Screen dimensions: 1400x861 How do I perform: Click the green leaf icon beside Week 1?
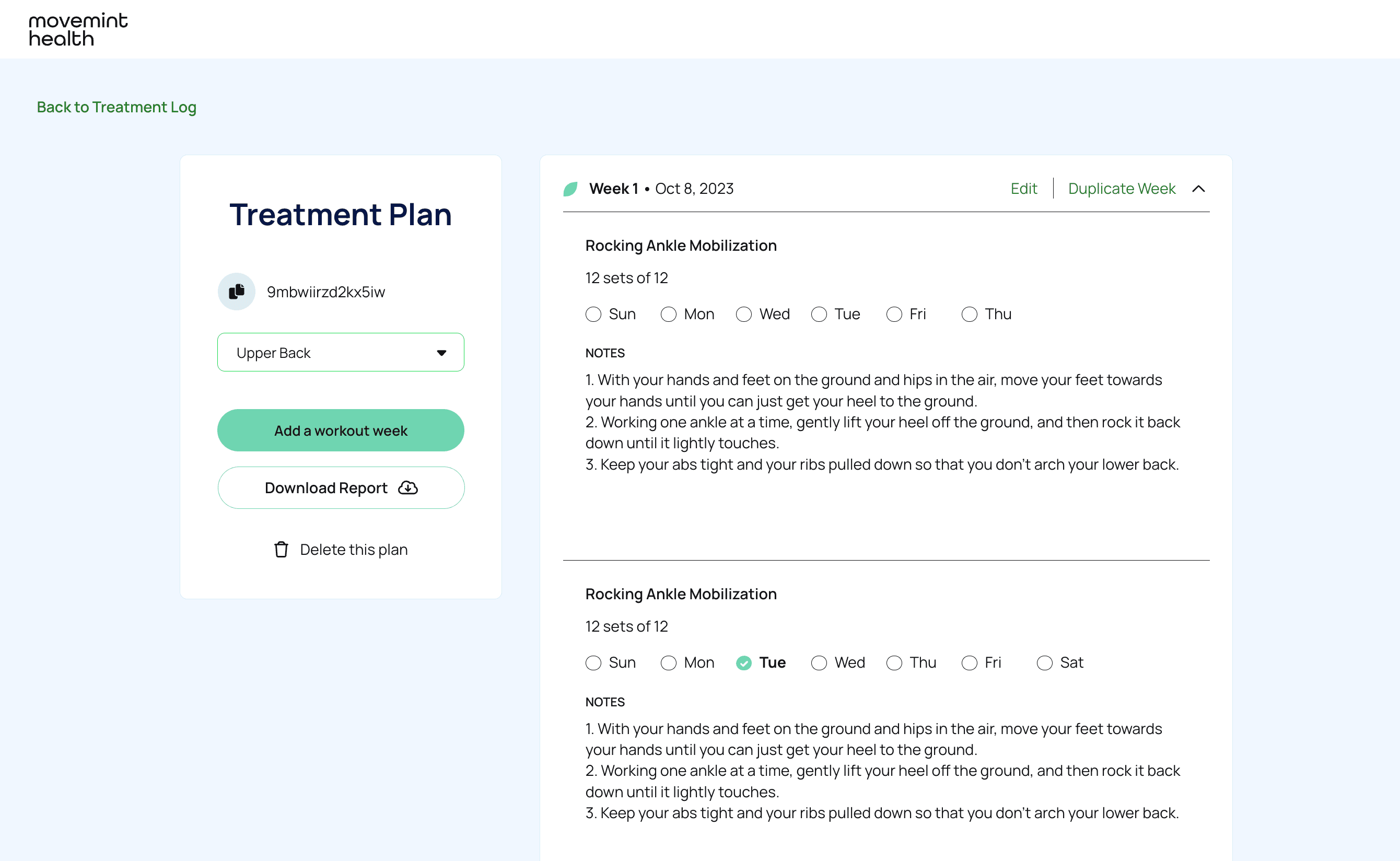click(x=570, y=189)
